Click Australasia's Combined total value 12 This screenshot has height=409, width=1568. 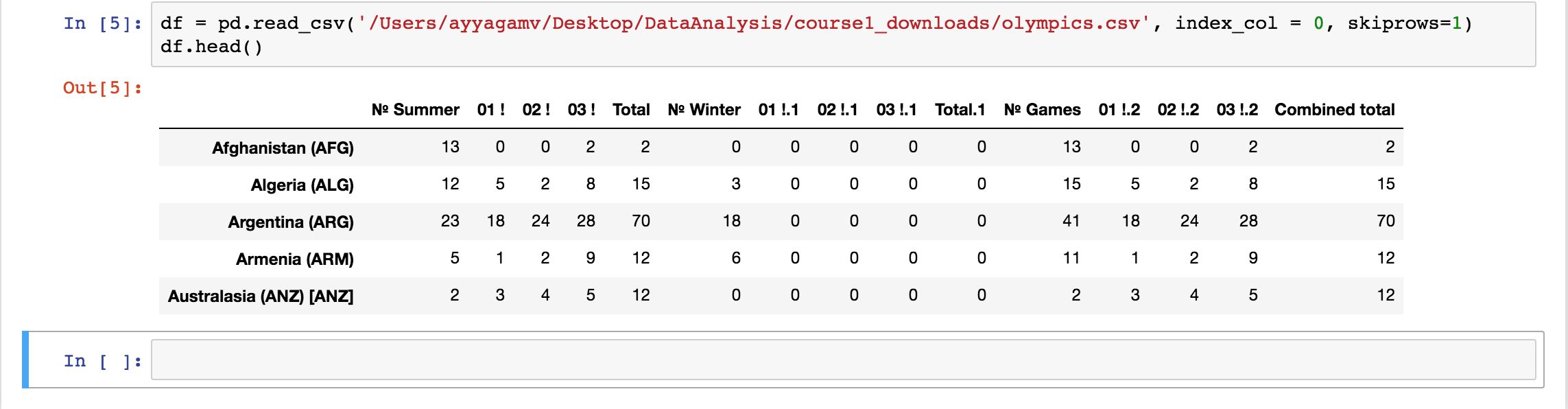pos(1386,295)
